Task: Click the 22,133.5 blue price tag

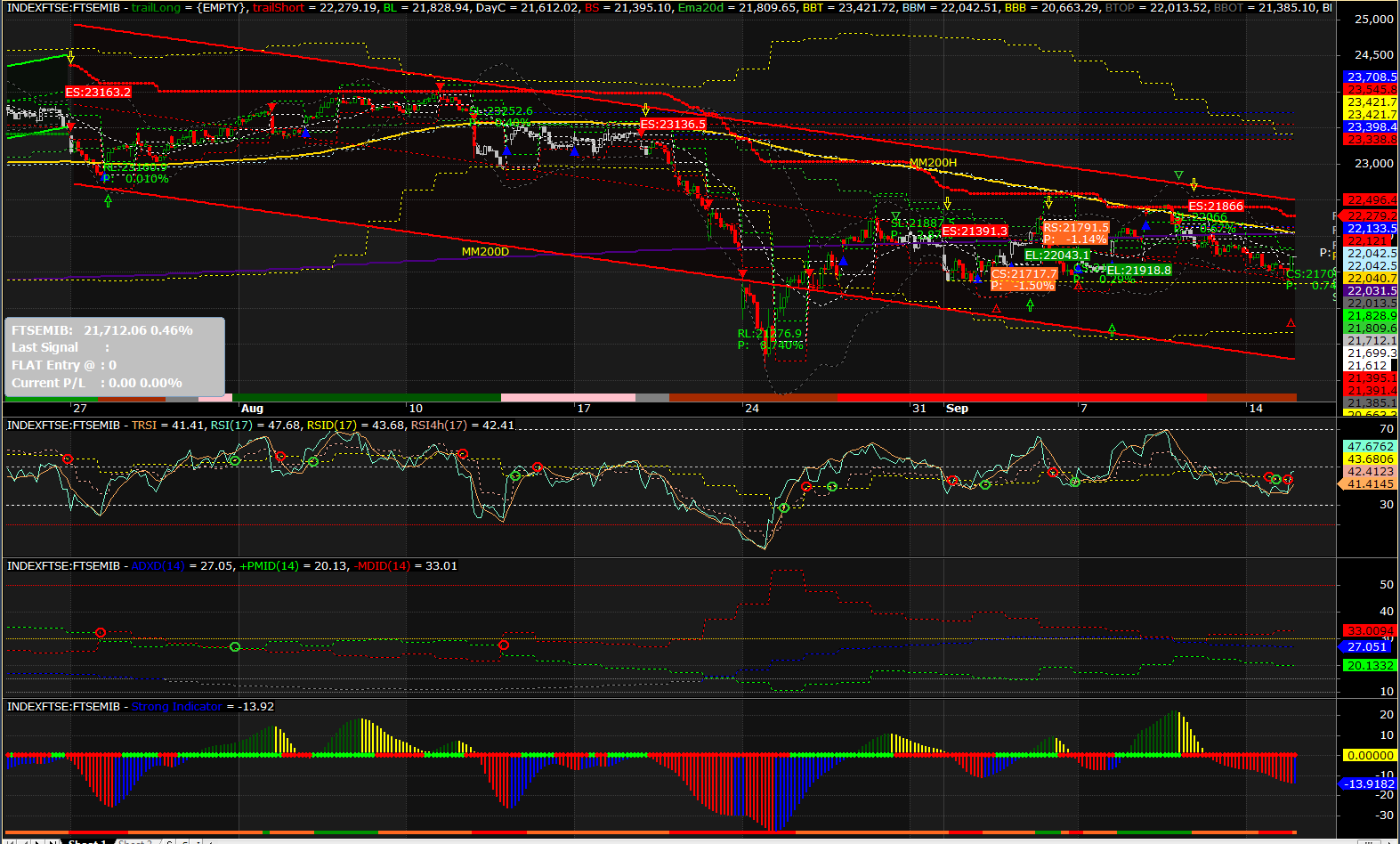Action: click(x=1372, y=229)
